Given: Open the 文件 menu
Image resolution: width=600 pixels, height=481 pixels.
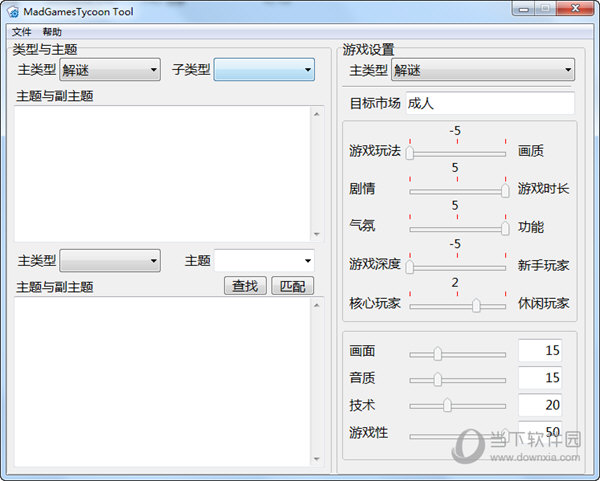Looking at the screenshot, I should pyautogui.click(x=21, y=32).
